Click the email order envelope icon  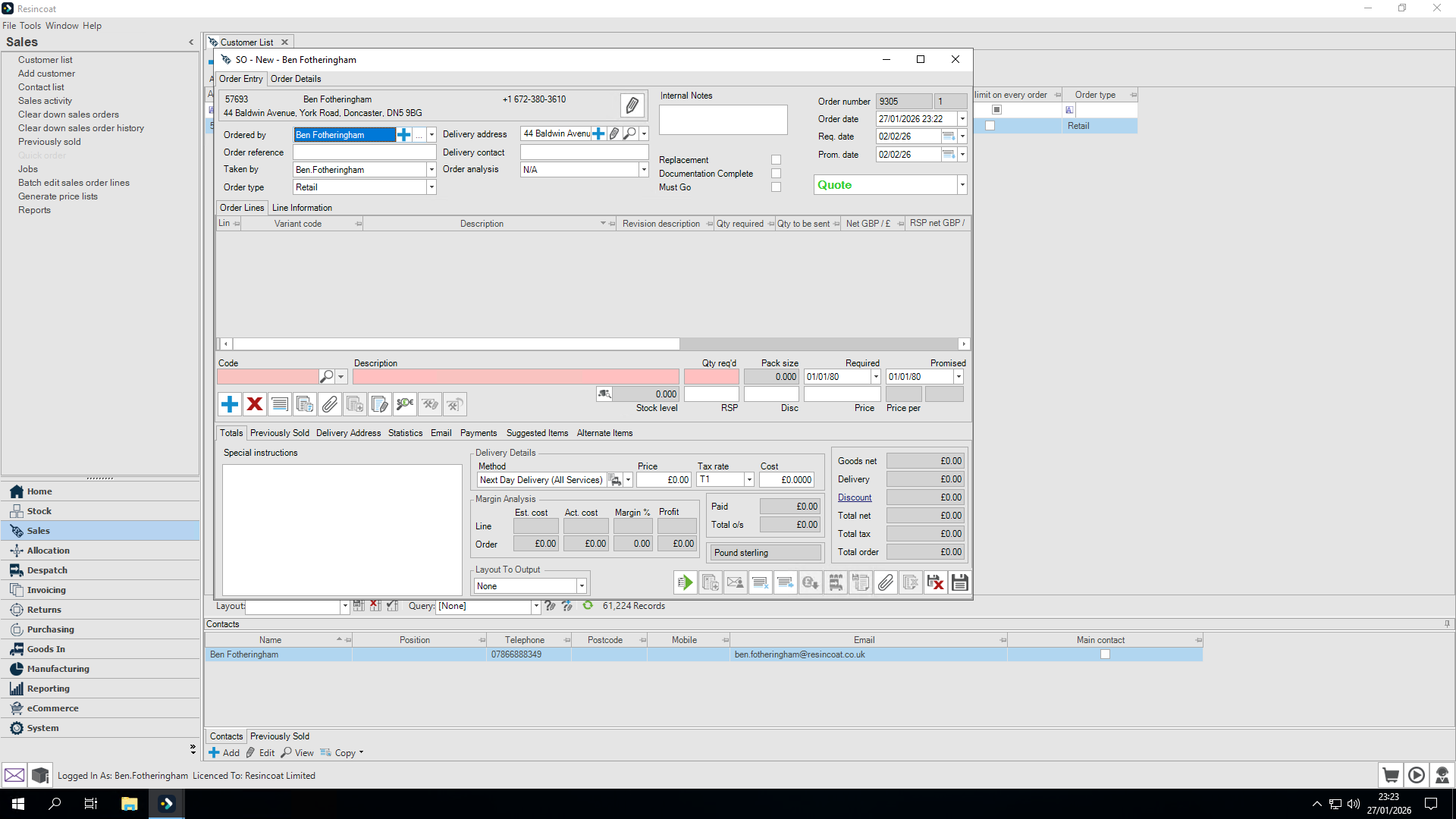735,582
